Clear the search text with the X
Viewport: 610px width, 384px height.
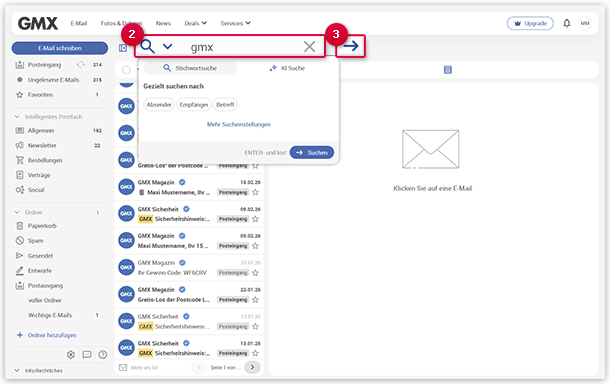coord(309,47)
